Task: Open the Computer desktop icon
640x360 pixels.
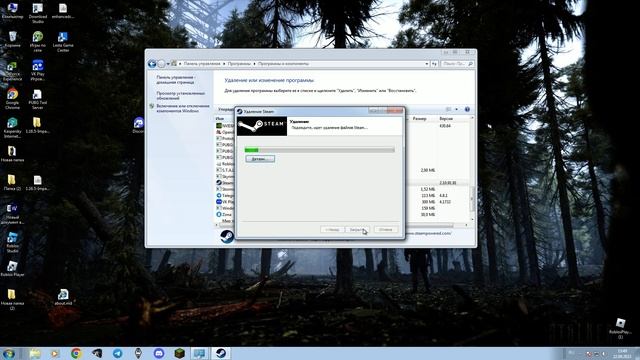Action: [12, 11]
